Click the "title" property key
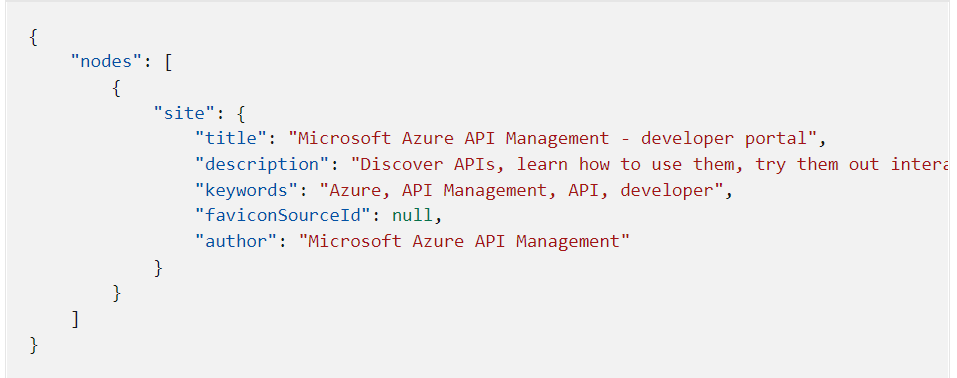957x378 pixels. point(231,139)
